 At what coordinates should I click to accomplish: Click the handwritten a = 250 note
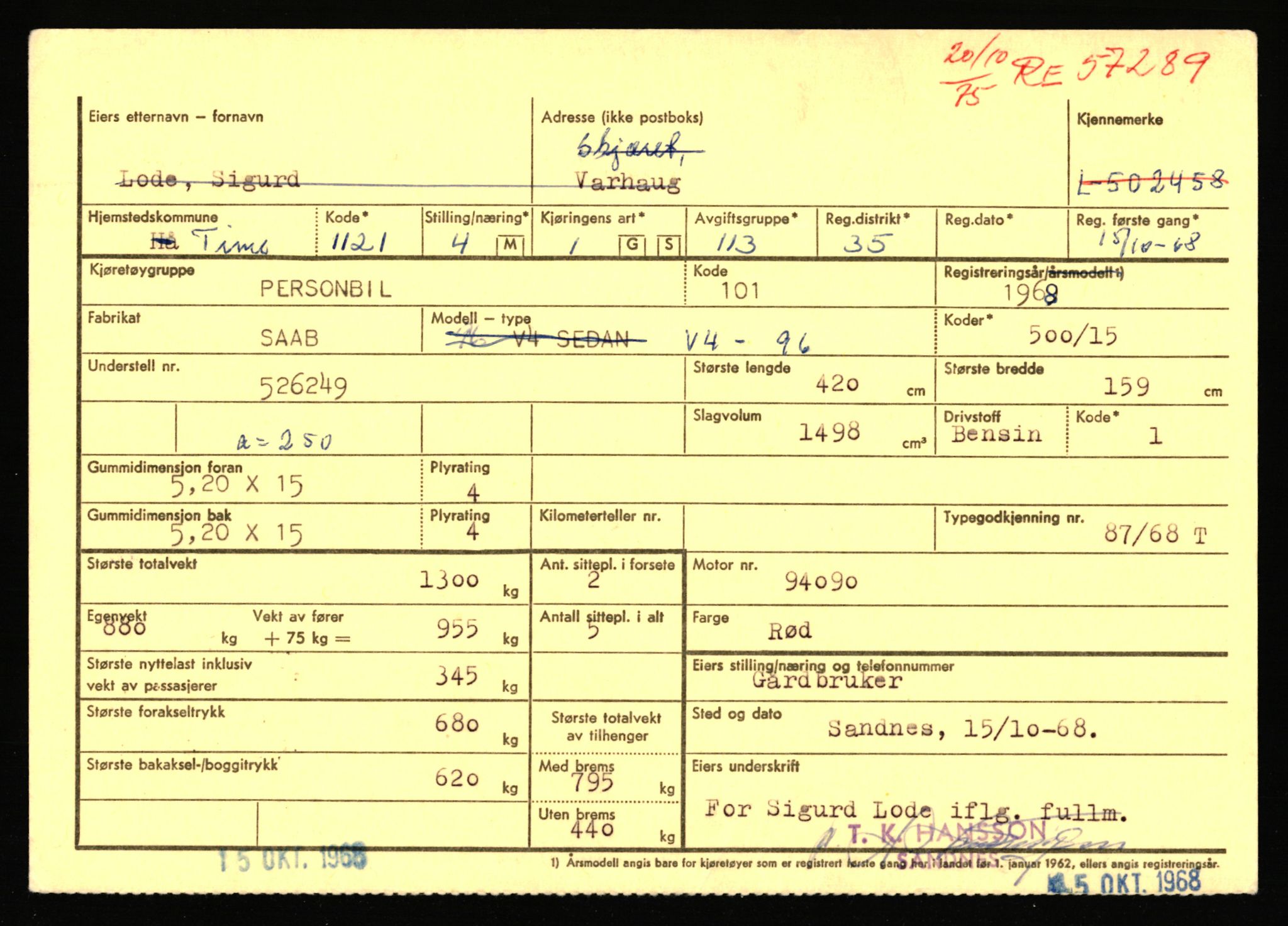pyautogui.click(x=284, y=442)
